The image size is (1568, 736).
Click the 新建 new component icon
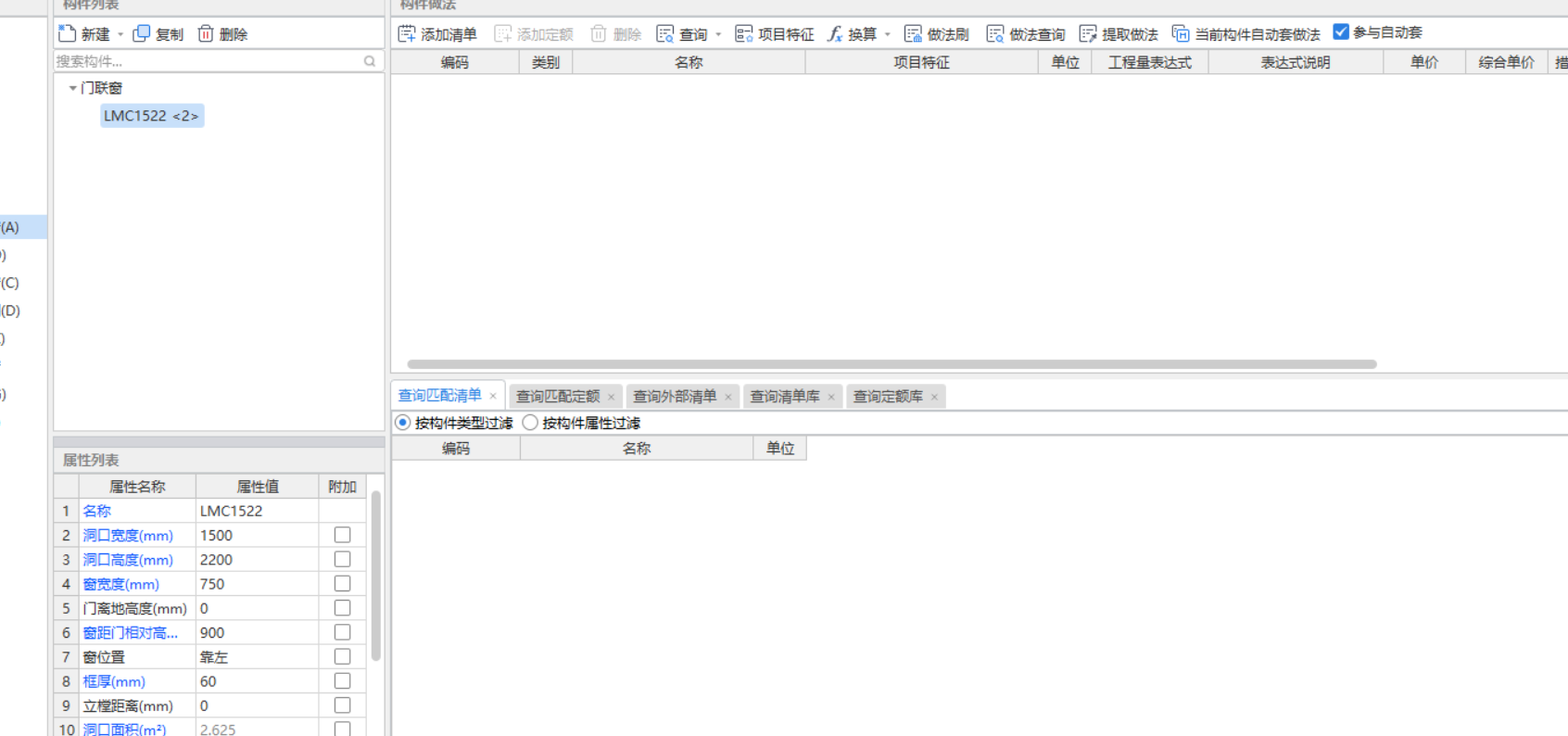click(x=67, y=34)
